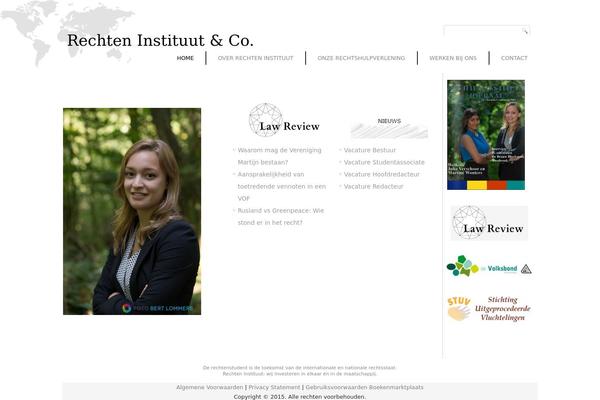Open Onze Rechtshulpverlening menu item
Image resolution: width=600 pixels, height=400 pixels.
(361, 58)
